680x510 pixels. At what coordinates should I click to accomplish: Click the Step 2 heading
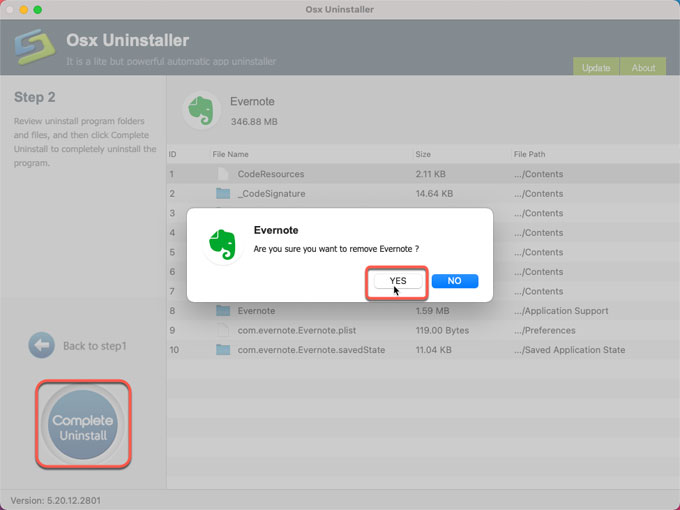point(35,97)
